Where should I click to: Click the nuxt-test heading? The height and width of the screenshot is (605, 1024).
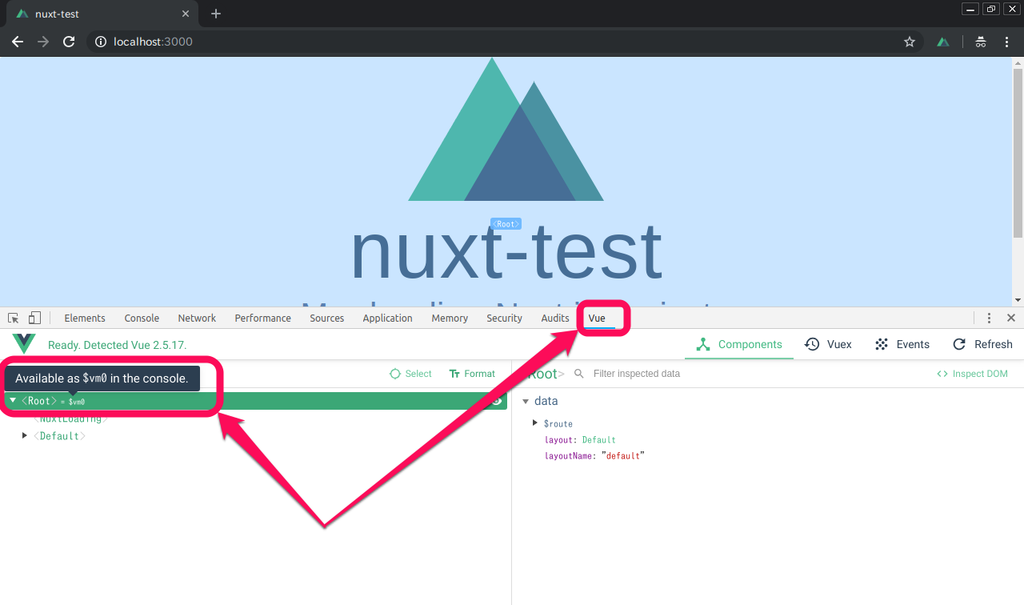pyautogui.click(x=506, y=251)
